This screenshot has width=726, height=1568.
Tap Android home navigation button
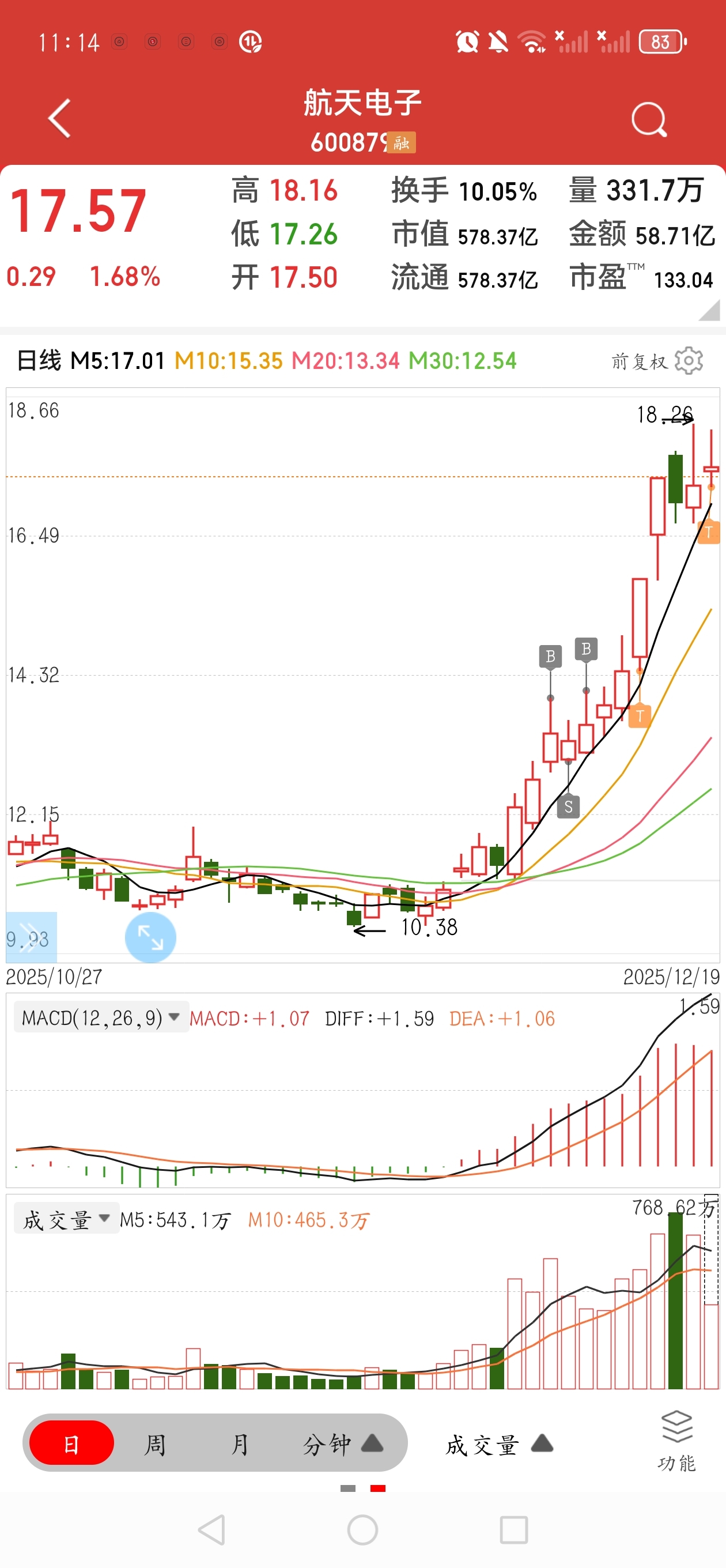[x=362, y=1529]
